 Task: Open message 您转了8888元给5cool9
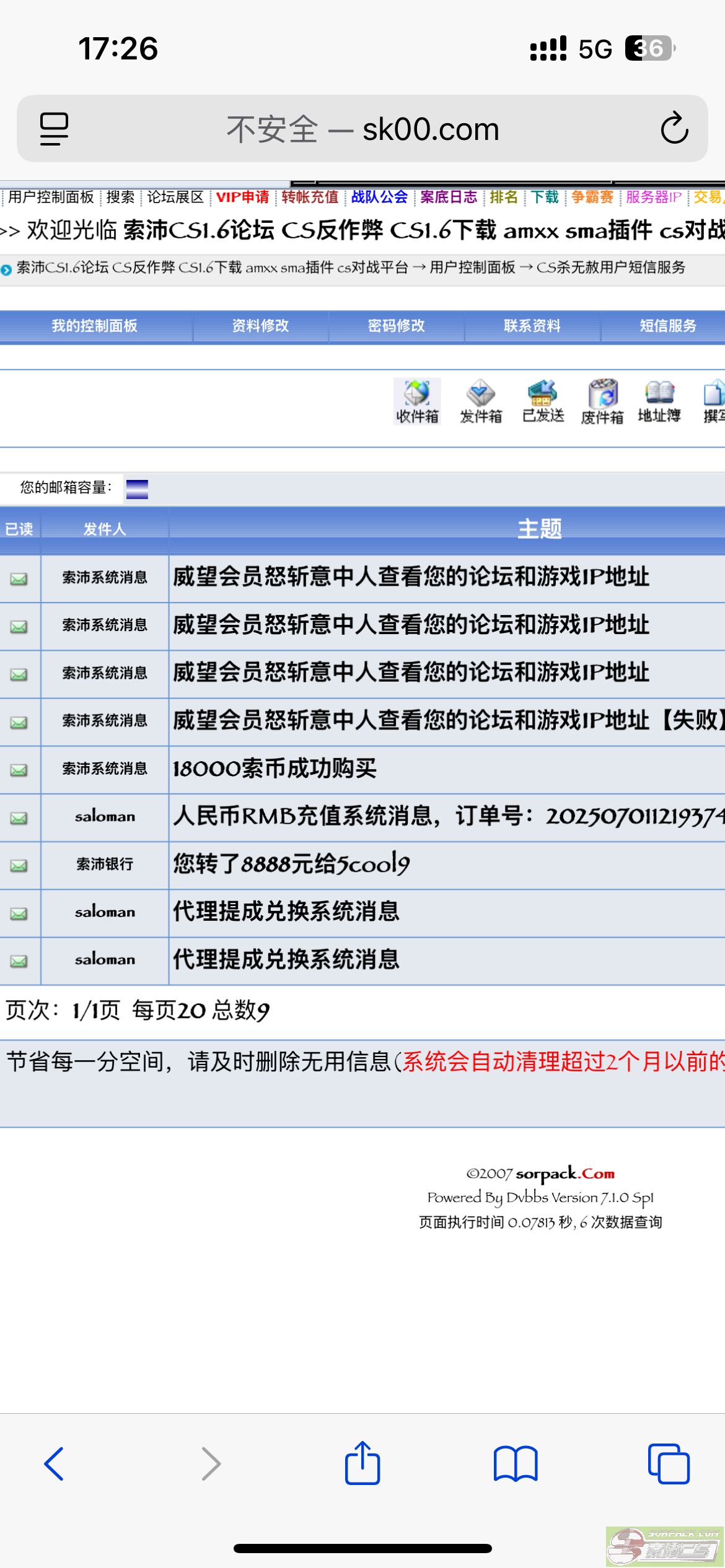(x=291, y=864)
